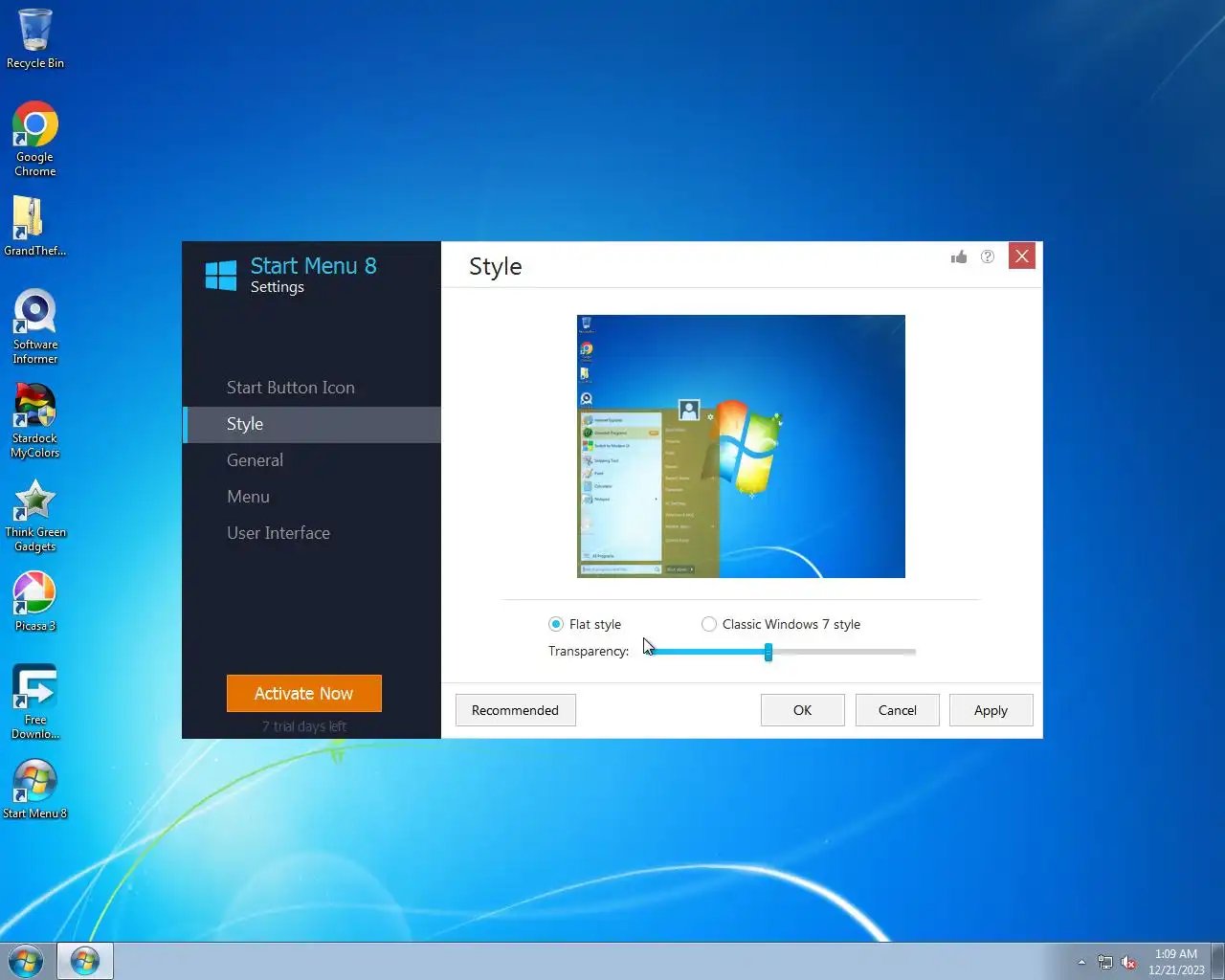Viewport: 1225px width, 980px height.
Task: Click the thumbs-up like icon
Action: [959, 256]
